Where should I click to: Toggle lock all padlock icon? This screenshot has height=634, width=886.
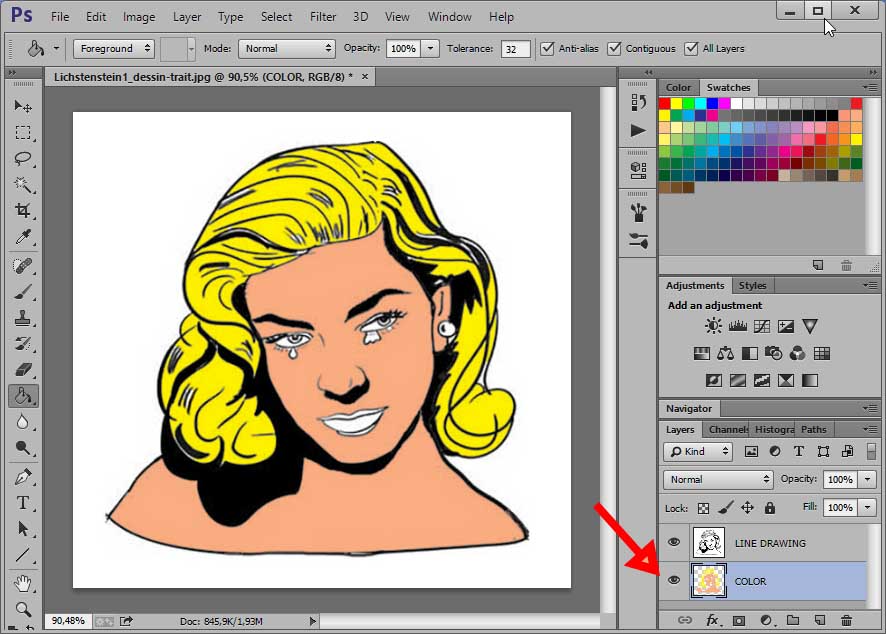coord(770,508)
